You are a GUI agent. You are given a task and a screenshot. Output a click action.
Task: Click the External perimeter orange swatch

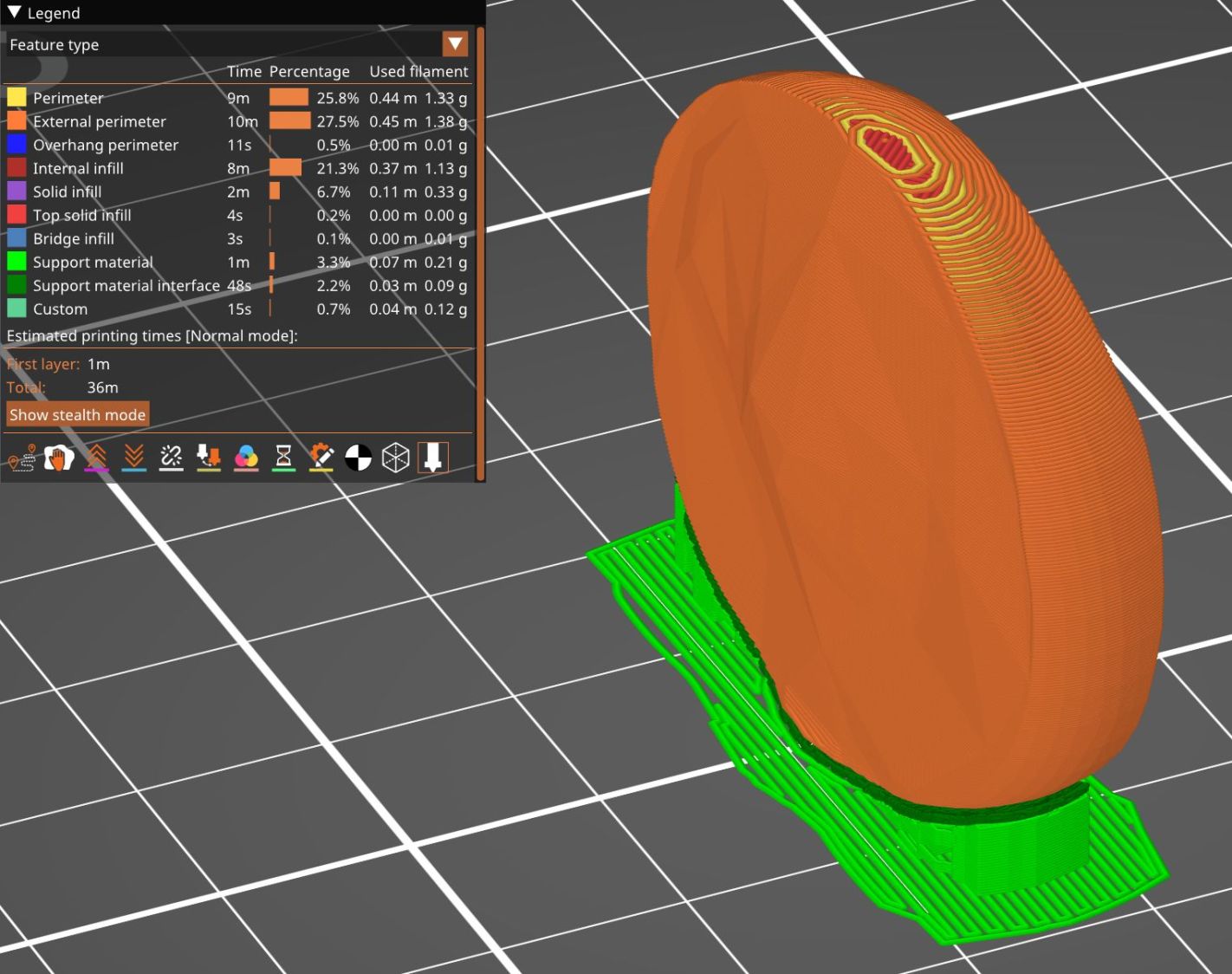pos(16,121)
